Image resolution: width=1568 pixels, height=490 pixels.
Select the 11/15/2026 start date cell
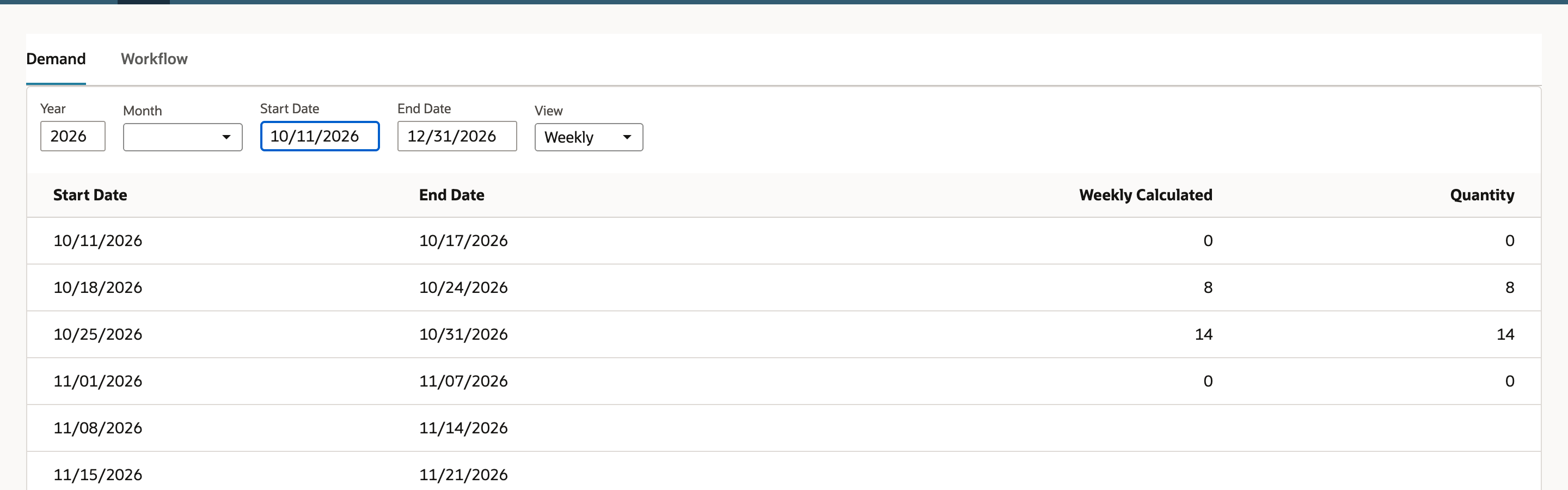click(x=97, y=475)
